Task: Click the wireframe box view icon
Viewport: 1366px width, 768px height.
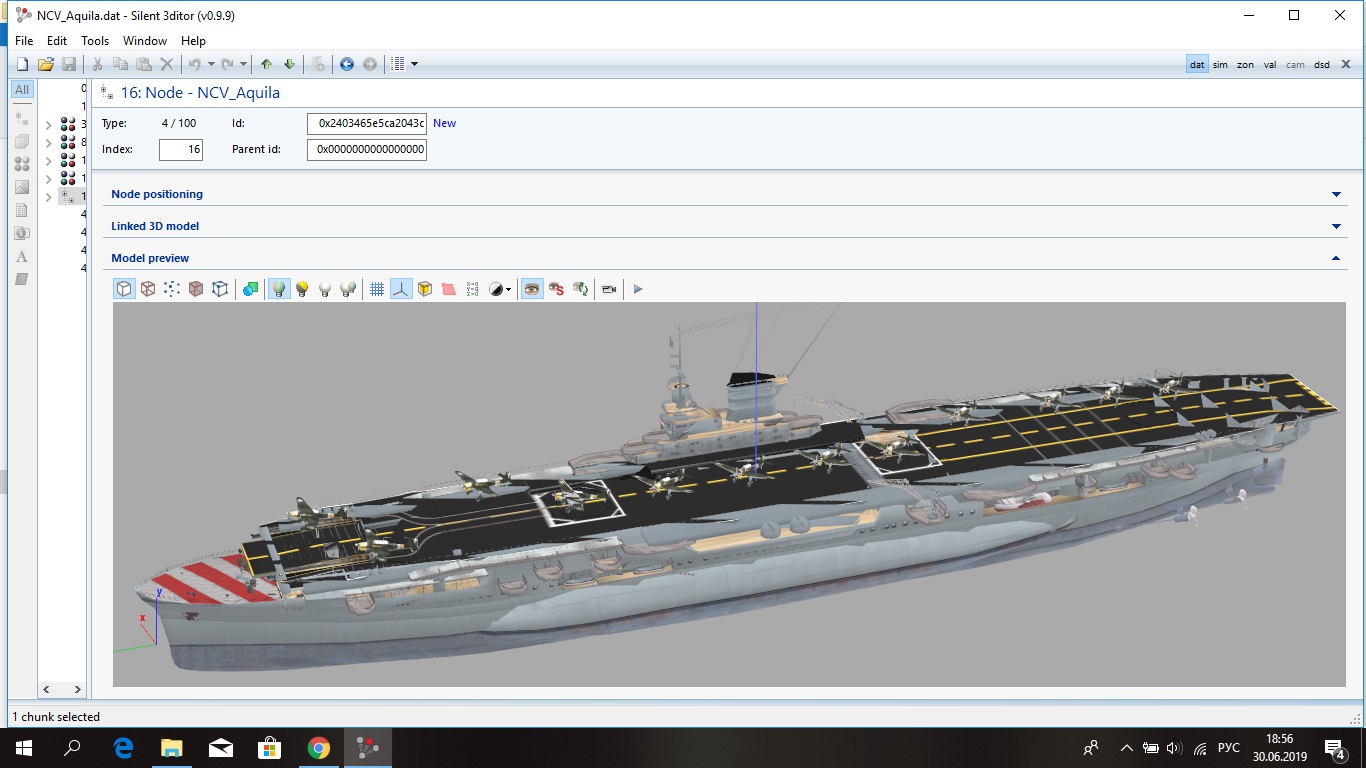Action: pos(148,289)
